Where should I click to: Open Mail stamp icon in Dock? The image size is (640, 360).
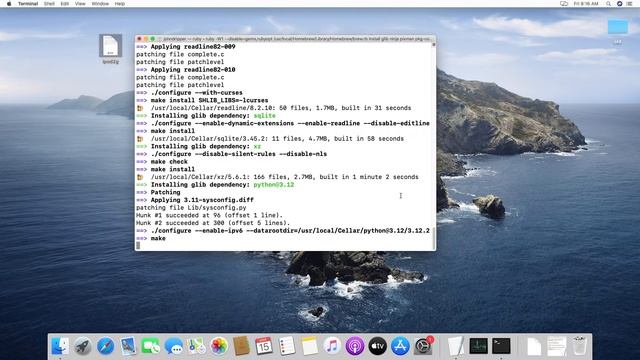pos(128,346)
